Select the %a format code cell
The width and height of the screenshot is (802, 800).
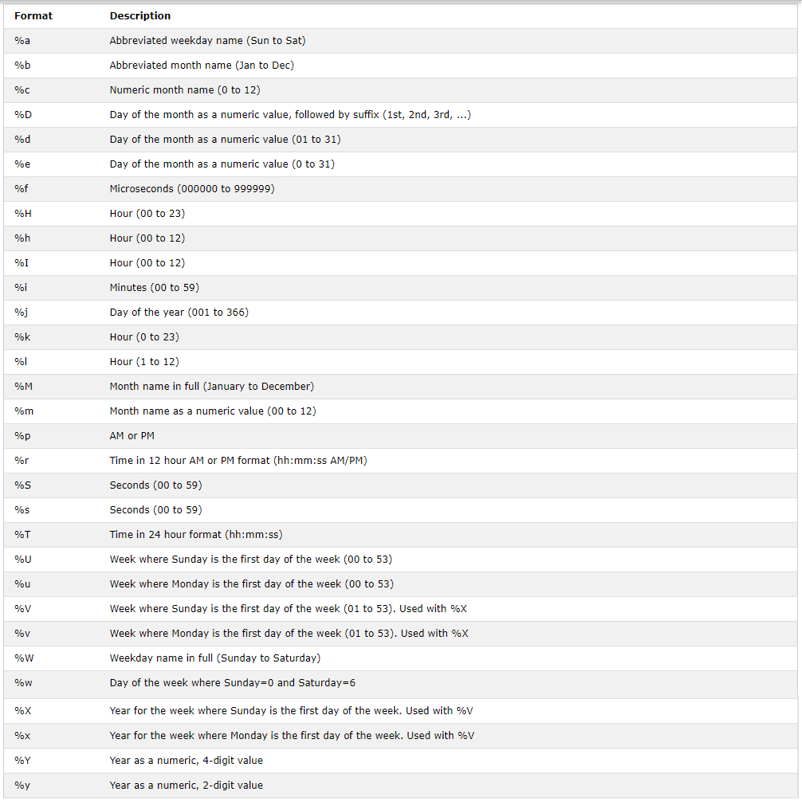pos(22,41)
